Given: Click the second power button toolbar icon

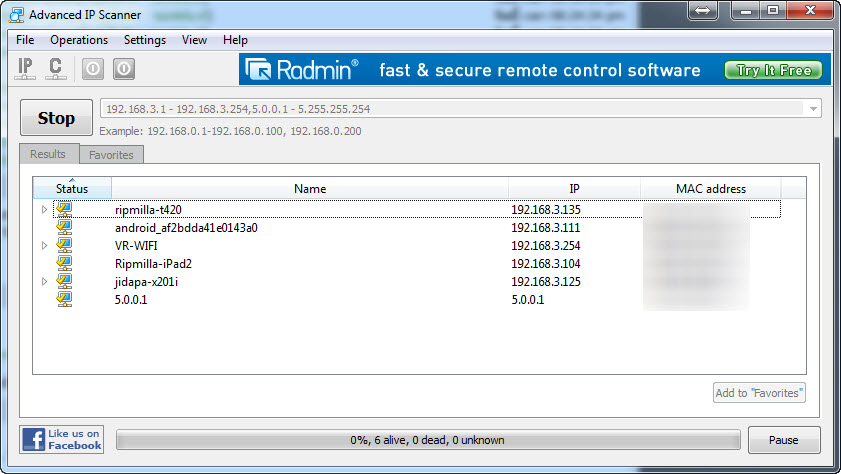Looking at the screenshot, I should (123, 69).
